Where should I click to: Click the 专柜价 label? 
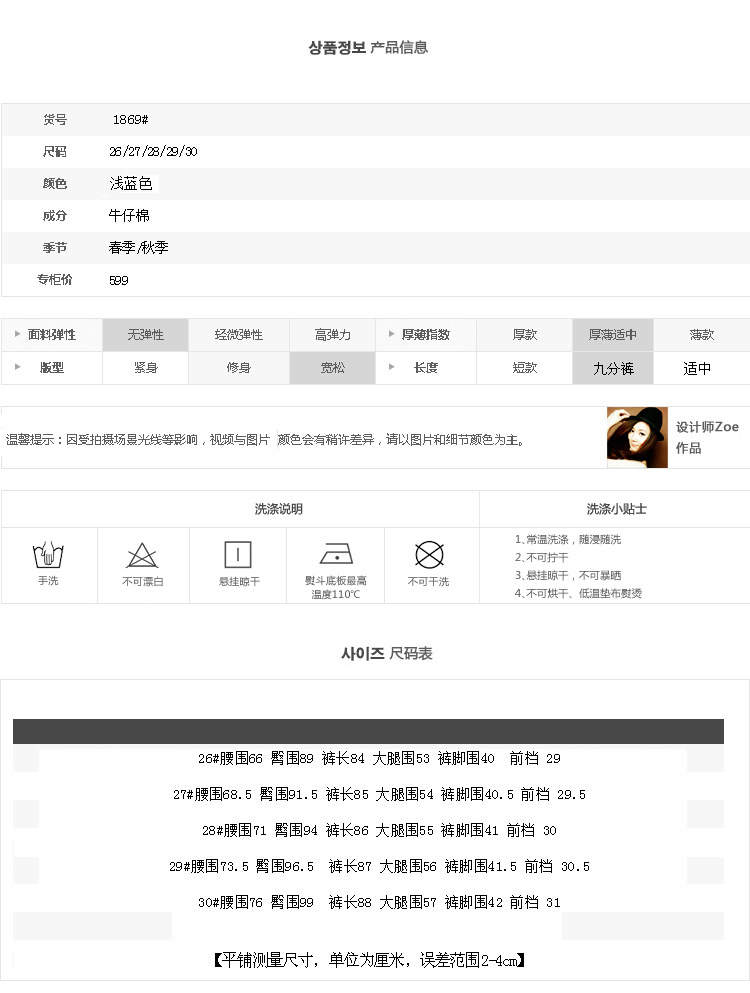[54, 280]
